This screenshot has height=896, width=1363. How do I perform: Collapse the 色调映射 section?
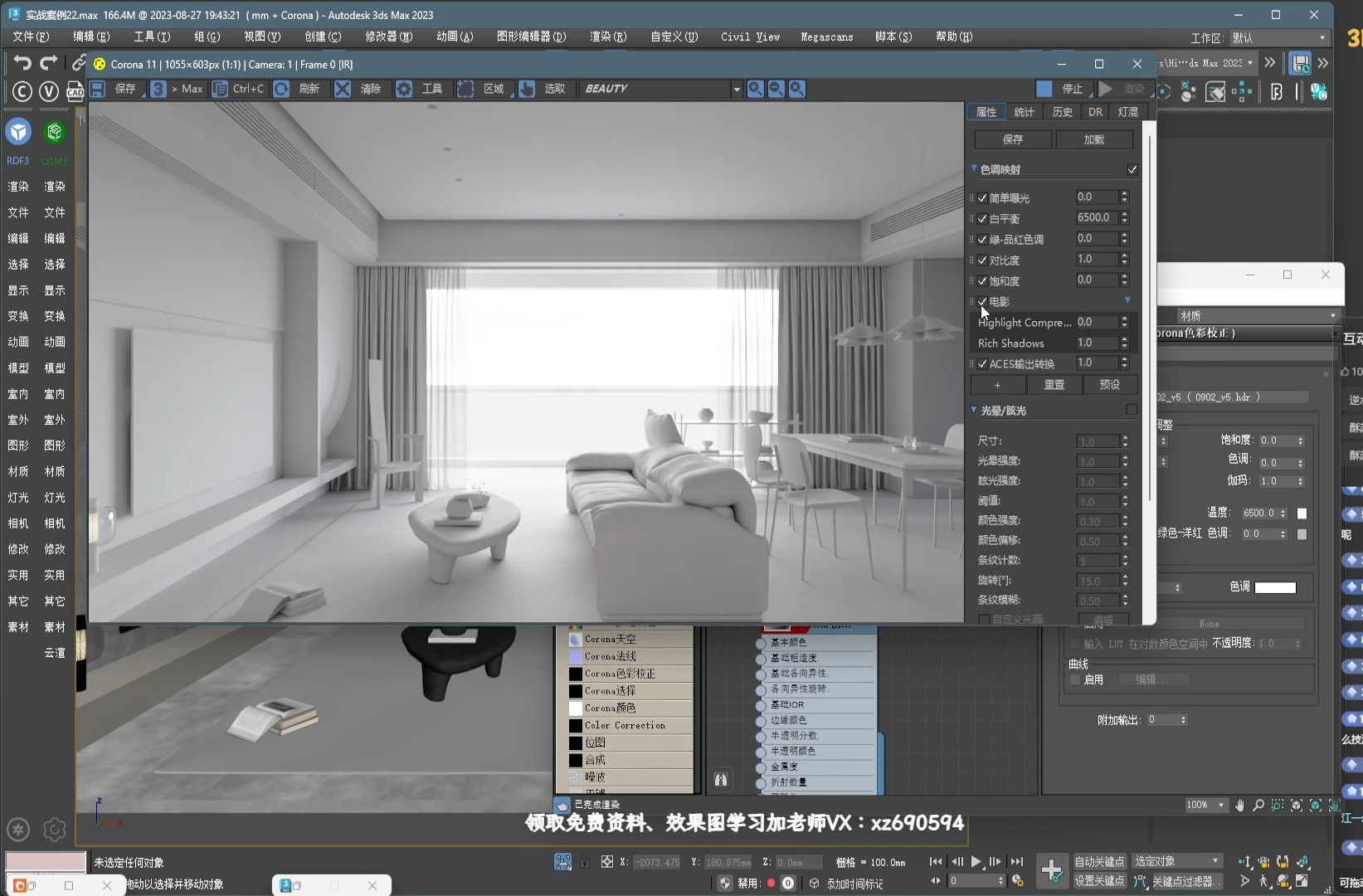(x=973, y=168)
